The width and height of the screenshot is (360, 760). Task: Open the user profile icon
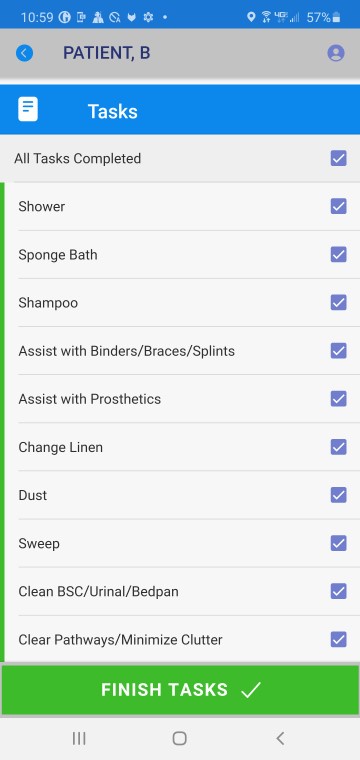(336, 53)
